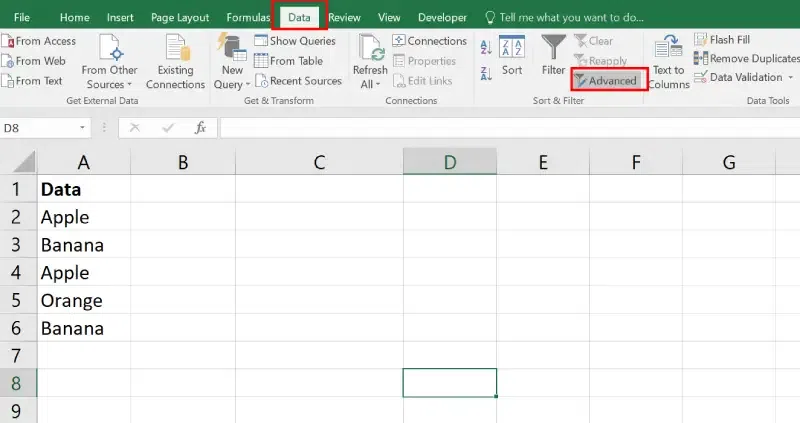
Task: Open Insert Function fx dialog
Action: [201, 128]
